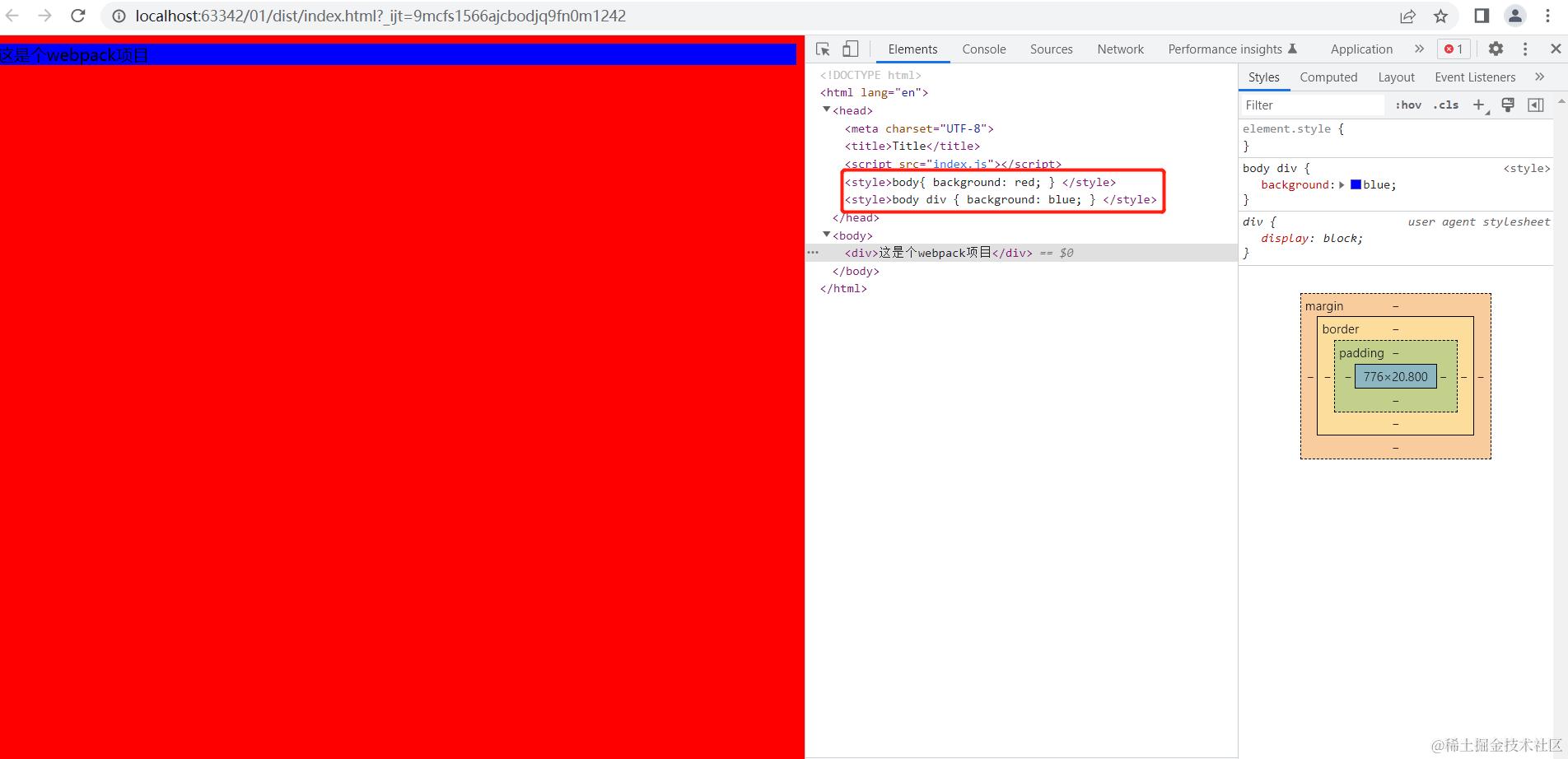
Task: Toggle the :hov element state button
Action: coord(1408,105)
